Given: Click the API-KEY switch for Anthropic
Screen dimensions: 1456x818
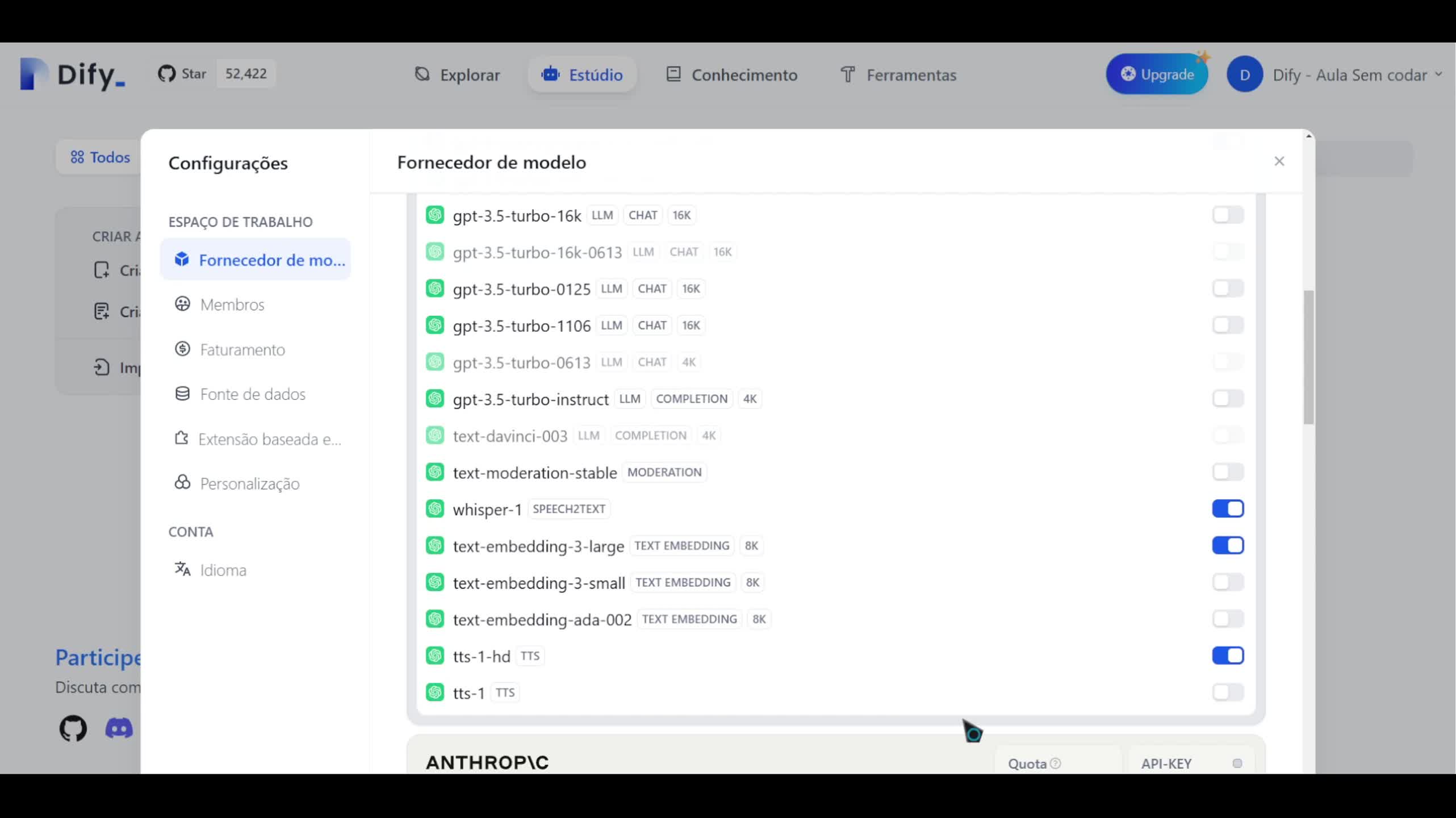Looking at the screenshot, I should 1237,763.
